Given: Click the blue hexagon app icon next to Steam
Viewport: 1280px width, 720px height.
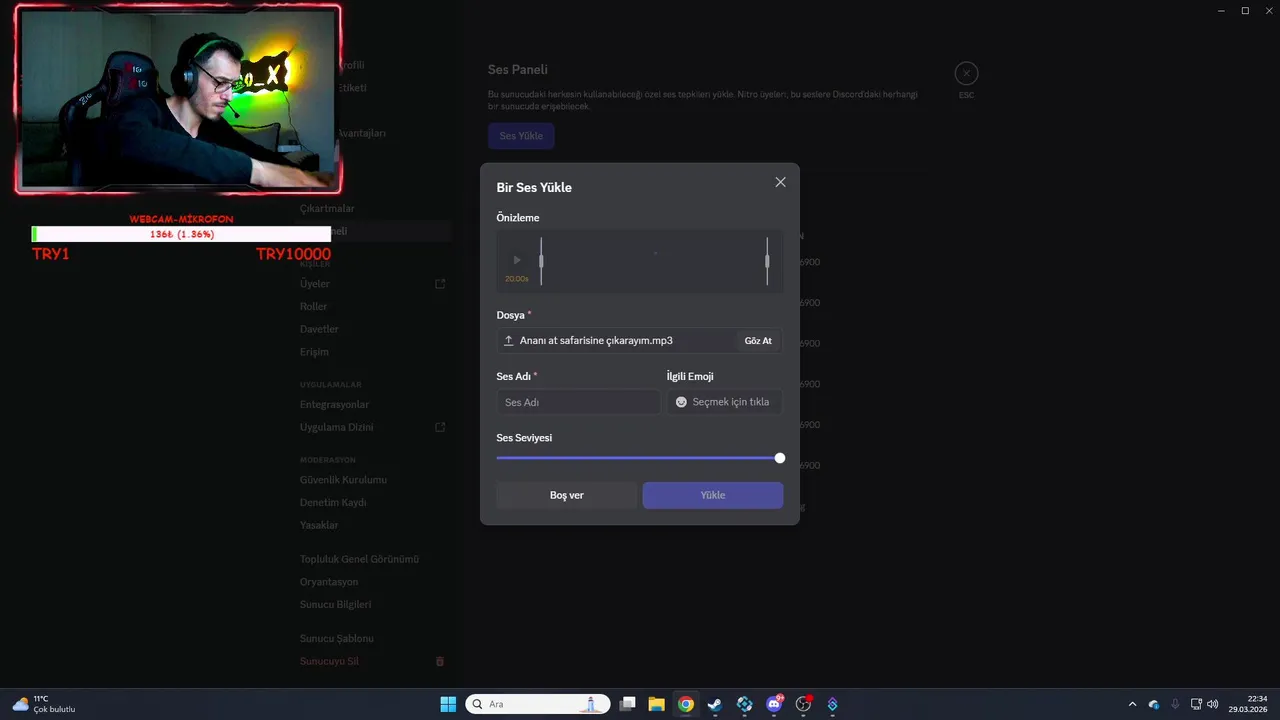Looking at the screenshot, I should 744,704.
